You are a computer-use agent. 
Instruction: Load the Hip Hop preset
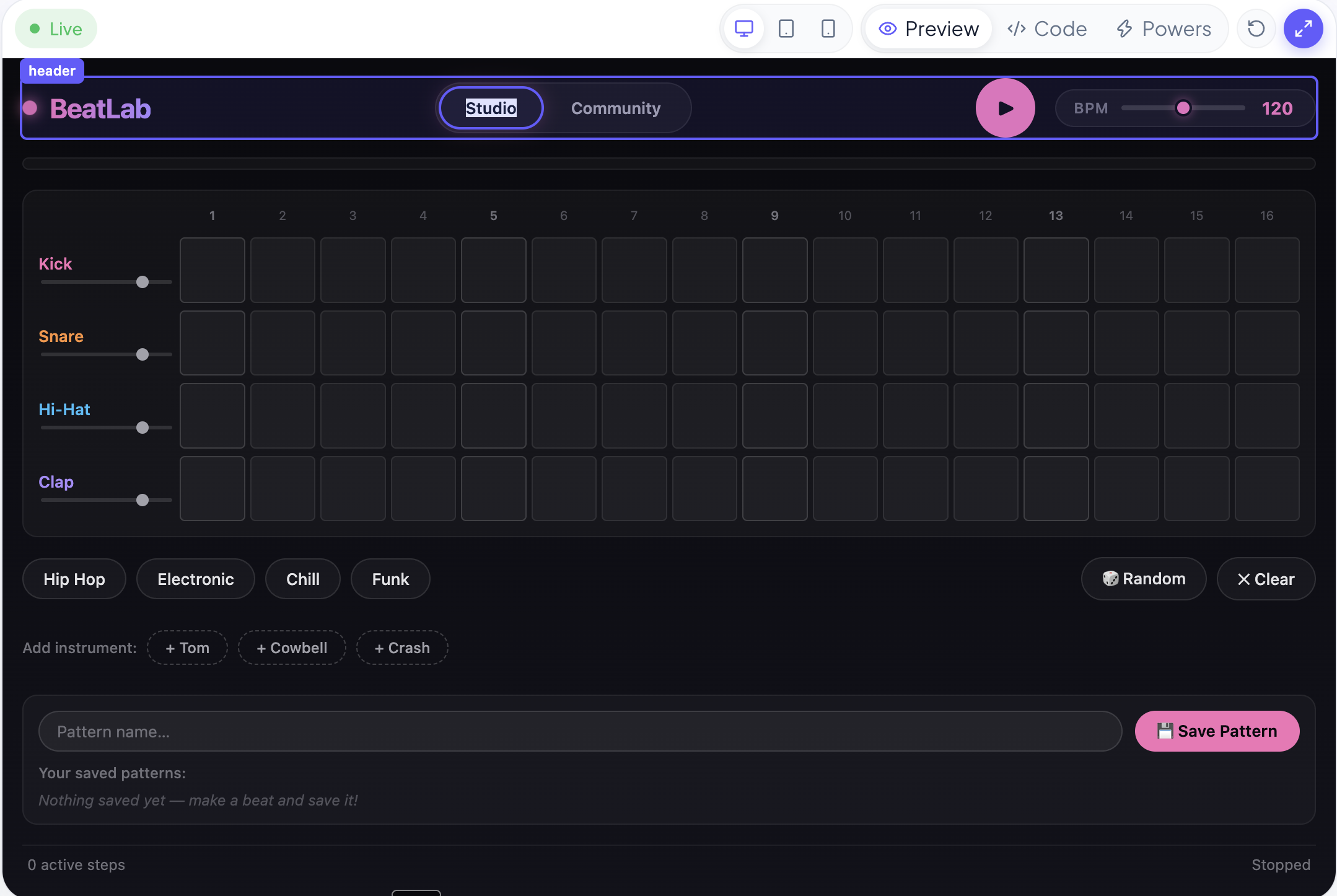(x=74, y=579)
